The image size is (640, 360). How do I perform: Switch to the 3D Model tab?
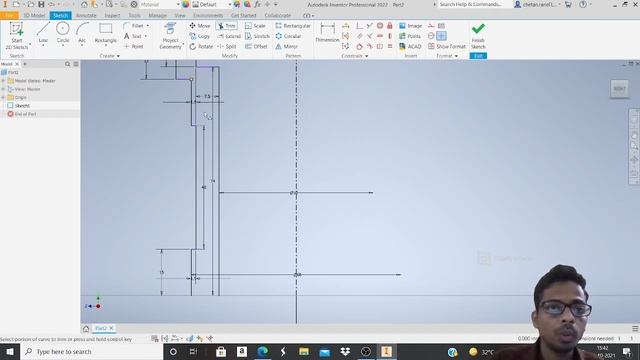34,16
